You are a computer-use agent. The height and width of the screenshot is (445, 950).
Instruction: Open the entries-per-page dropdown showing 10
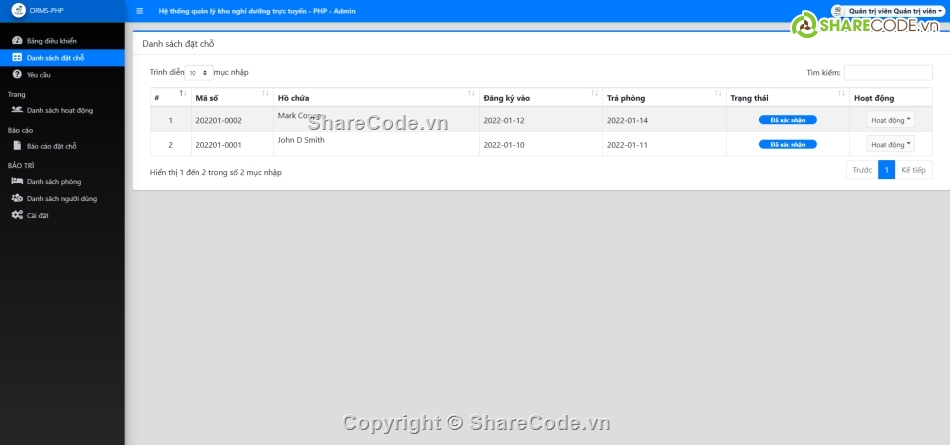(x=199, y=73)
